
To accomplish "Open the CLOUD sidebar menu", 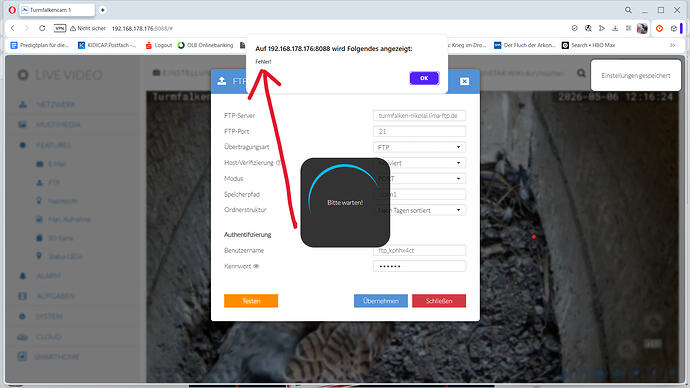I will (48, 337).
